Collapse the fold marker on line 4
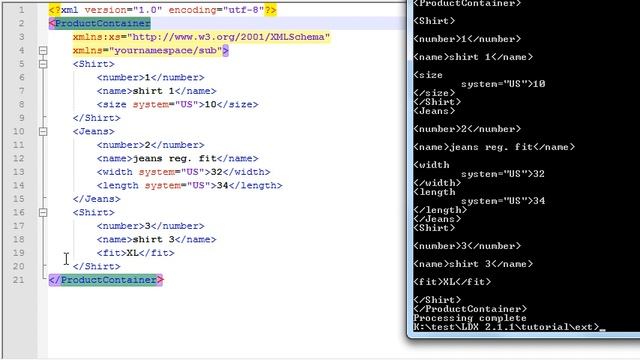The height and width of the screenshot is (360, 640). pyautogui.click(x=43, y=50)
